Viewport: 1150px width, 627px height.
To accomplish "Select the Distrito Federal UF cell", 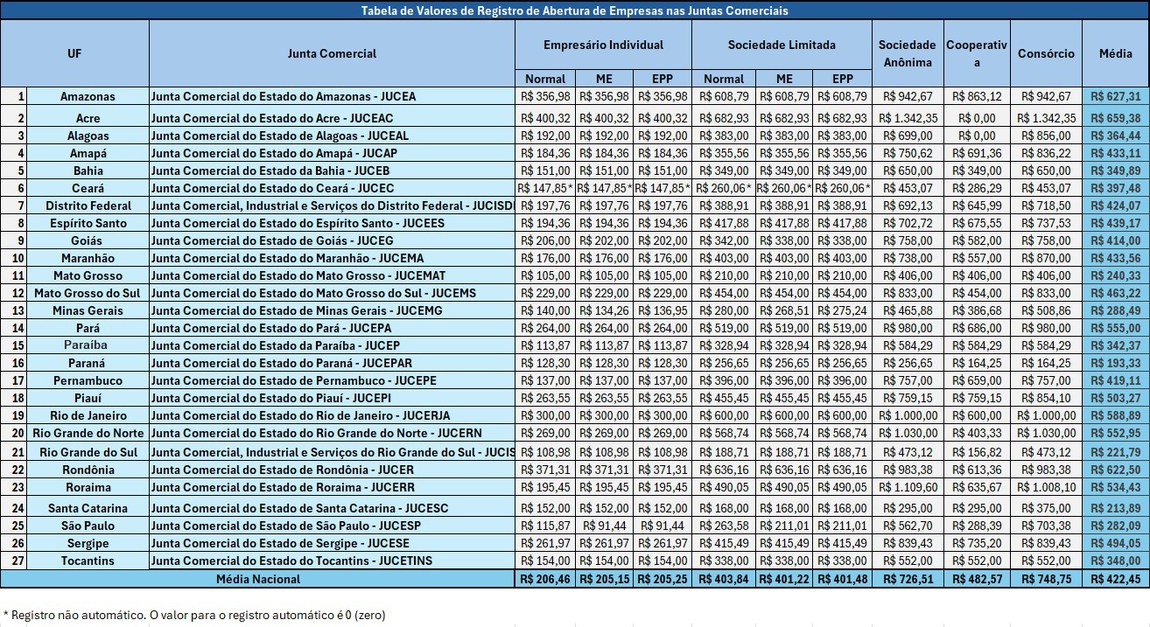I will click(88, 205).
